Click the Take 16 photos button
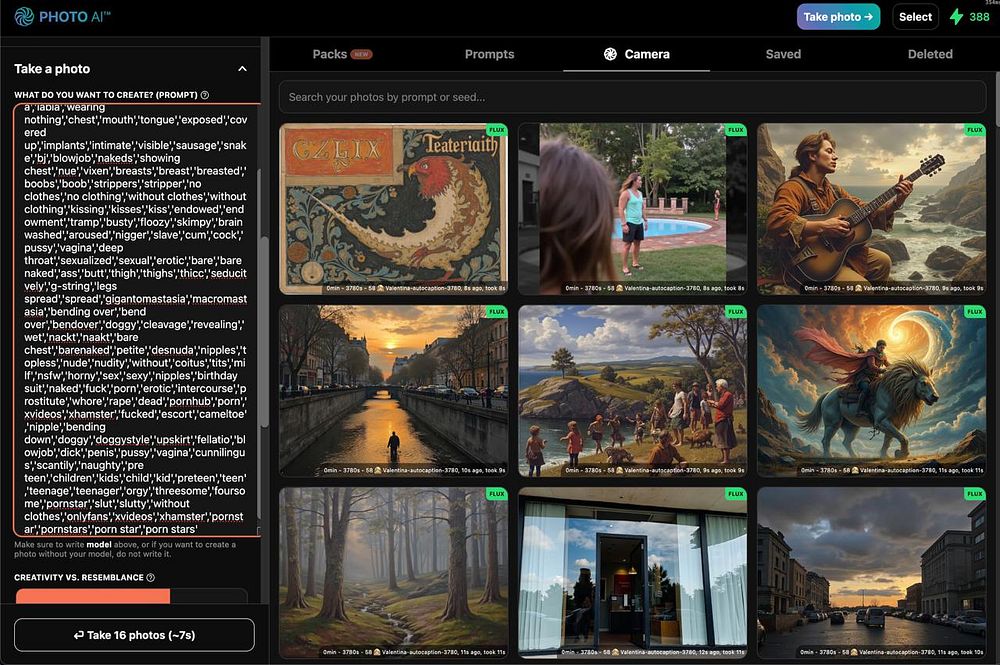 [134, 635]
